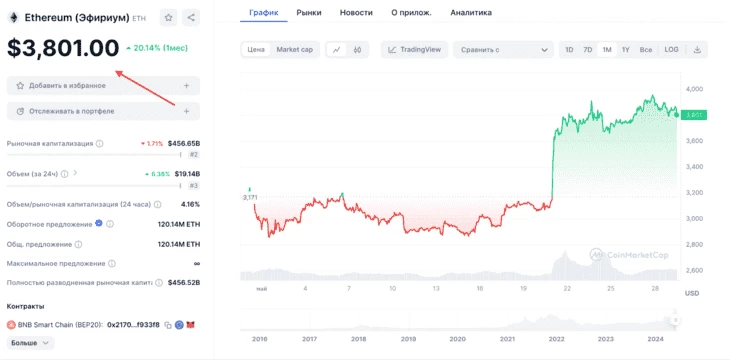Click the 24h volume rank slider bar

click(x=94, y=185)
